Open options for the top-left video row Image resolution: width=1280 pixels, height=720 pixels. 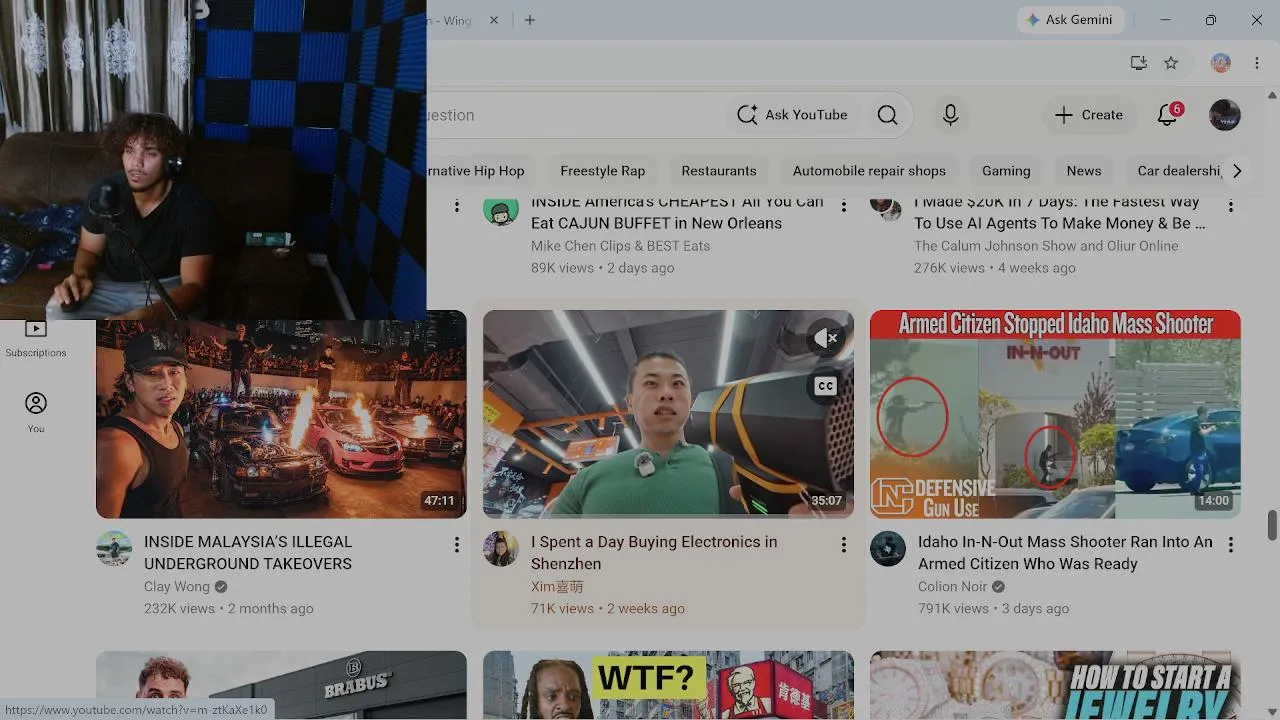457,206
